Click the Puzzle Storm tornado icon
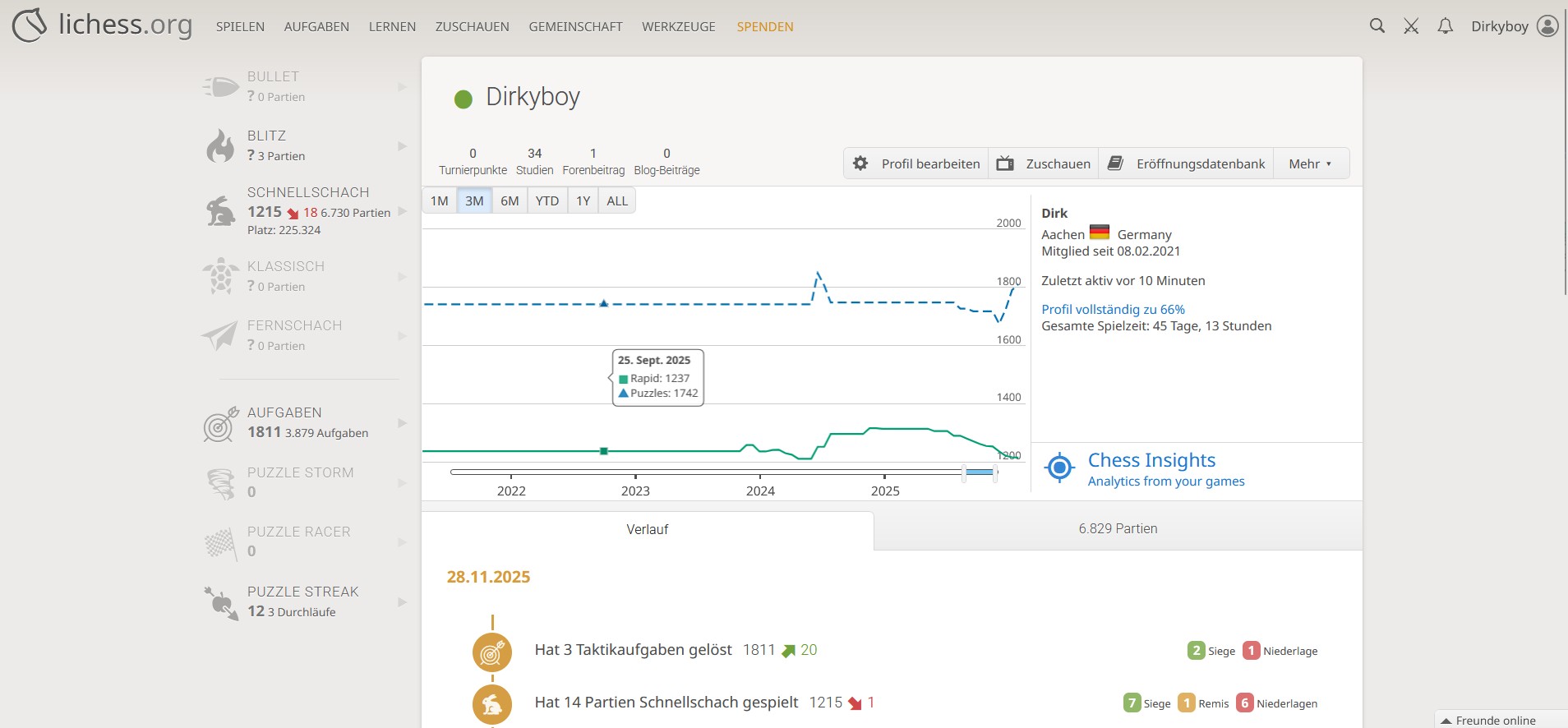The width and height of the screenshot is (1568, 728). click(x=220, y=483)
